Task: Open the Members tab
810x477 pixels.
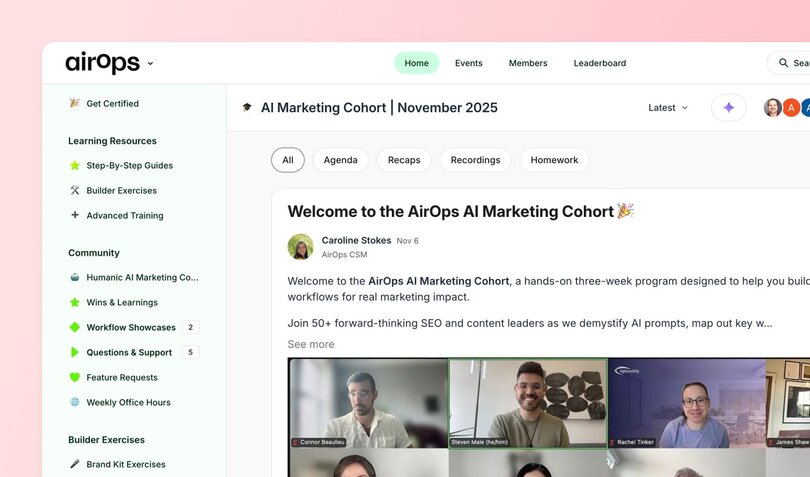Action: pos(528,63)
